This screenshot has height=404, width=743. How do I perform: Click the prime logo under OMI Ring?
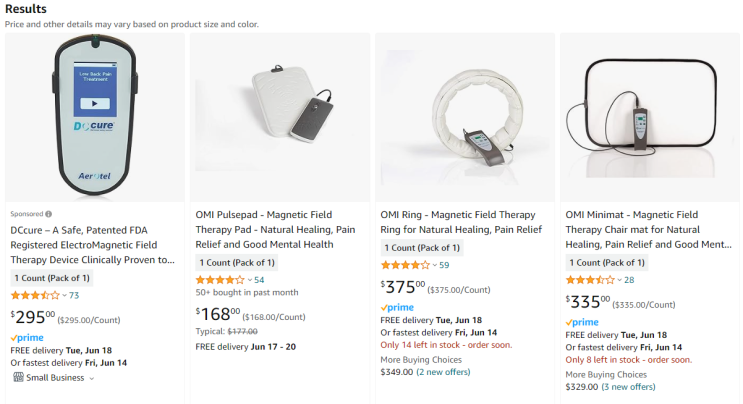point(397,308)
